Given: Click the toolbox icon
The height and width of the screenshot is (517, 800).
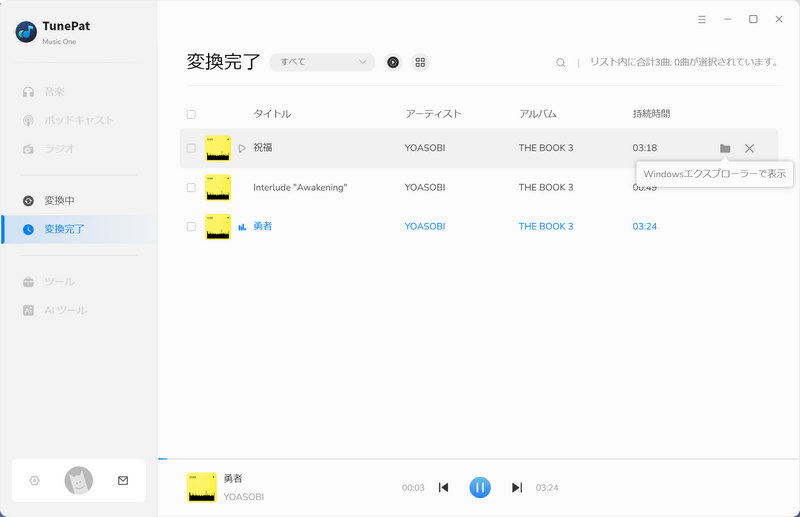Looking at the screenshot, I should click(29, 282).
